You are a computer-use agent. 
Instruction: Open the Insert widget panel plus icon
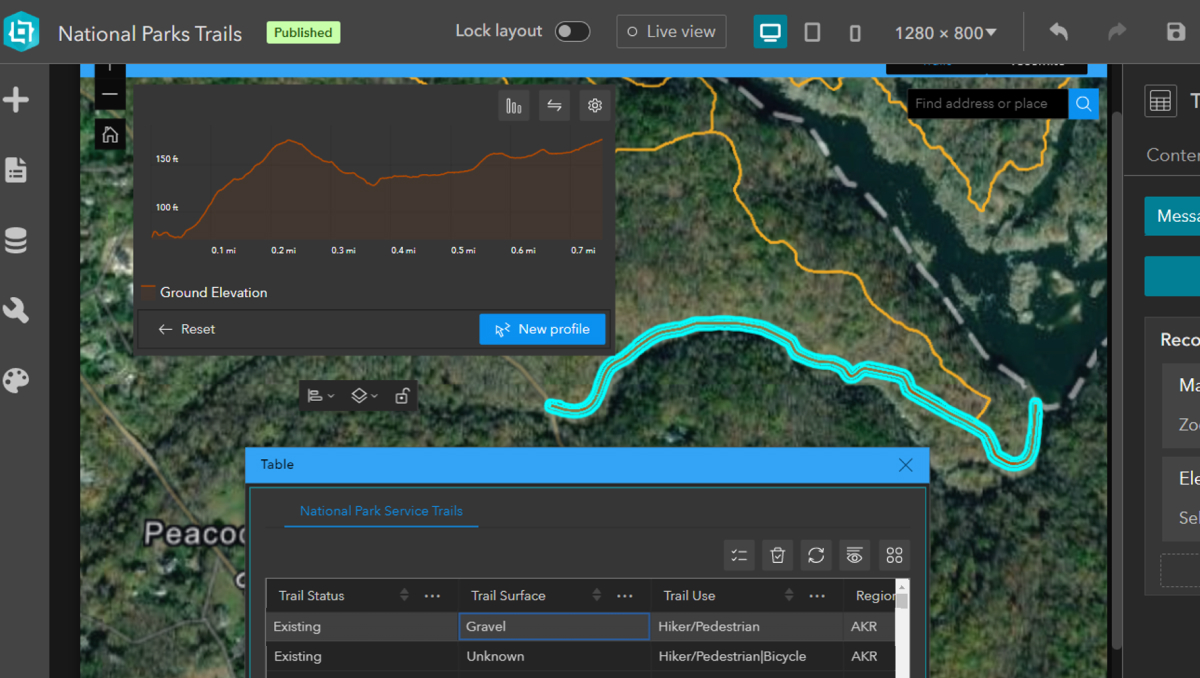click(x=16, y=100)
